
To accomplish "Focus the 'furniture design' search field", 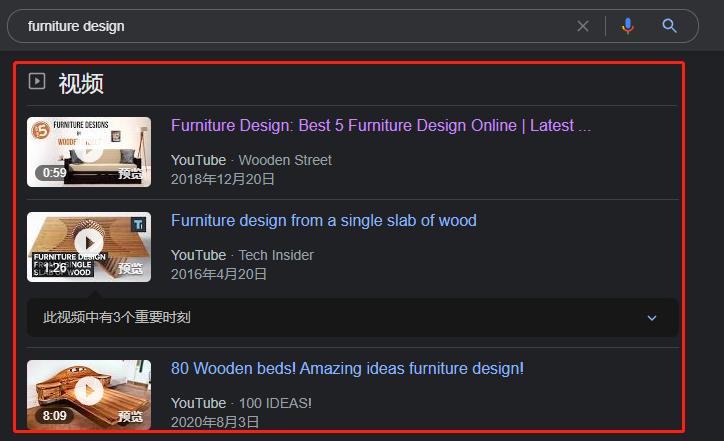I will point(290,26).
